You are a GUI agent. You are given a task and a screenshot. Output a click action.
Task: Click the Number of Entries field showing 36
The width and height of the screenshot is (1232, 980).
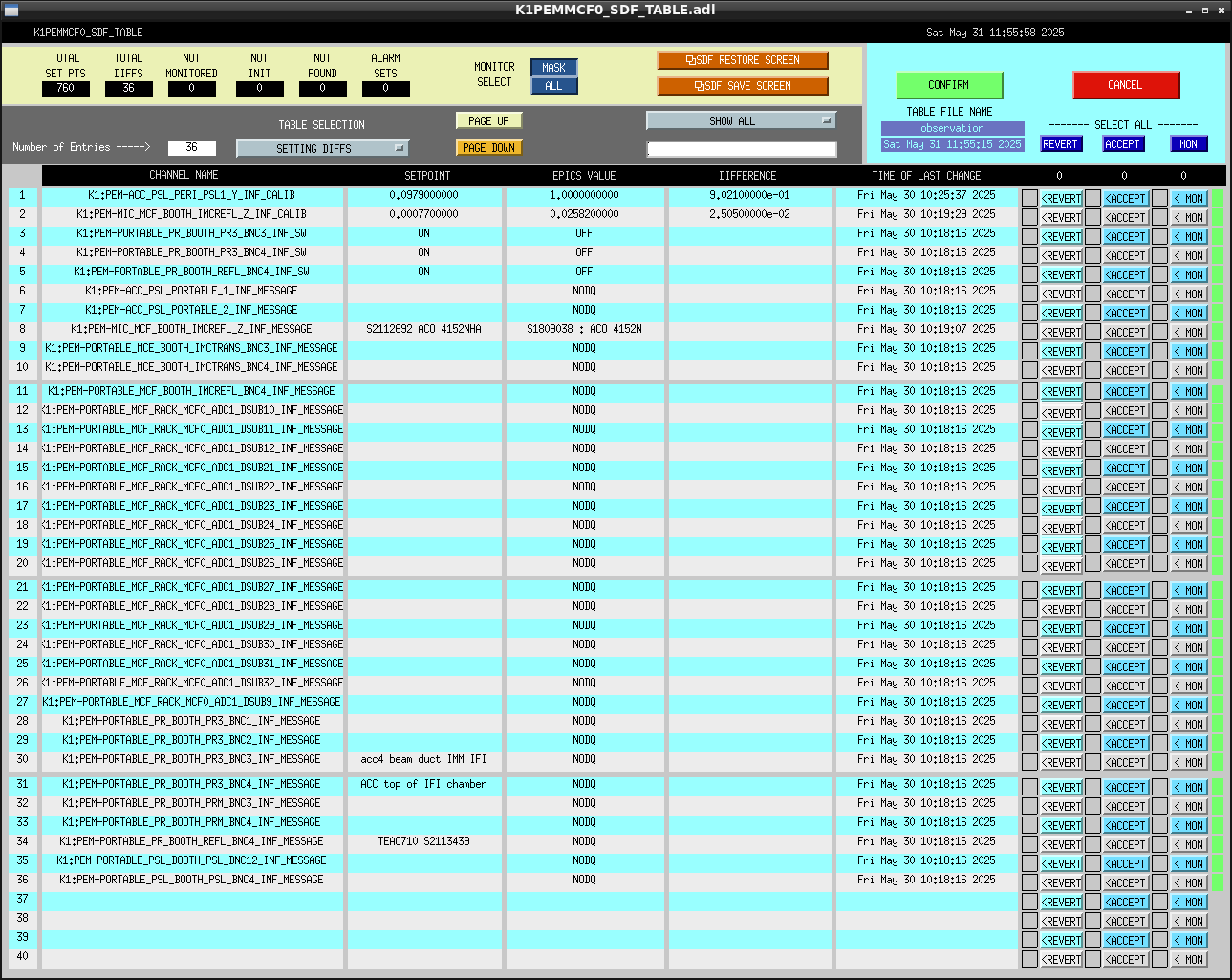(191, 147)
